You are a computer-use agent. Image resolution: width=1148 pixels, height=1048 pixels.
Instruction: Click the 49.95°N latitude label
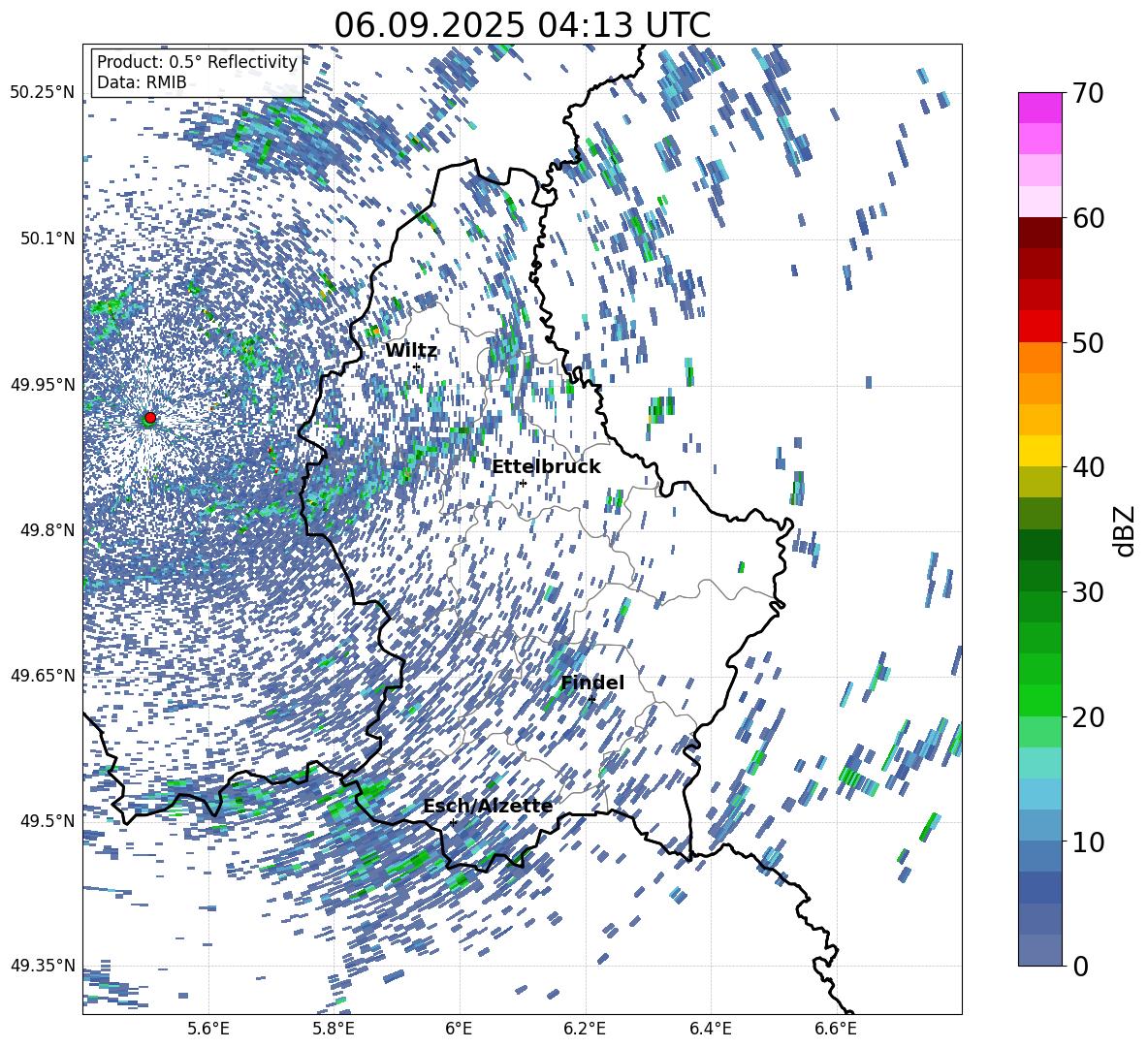(43, 384)
